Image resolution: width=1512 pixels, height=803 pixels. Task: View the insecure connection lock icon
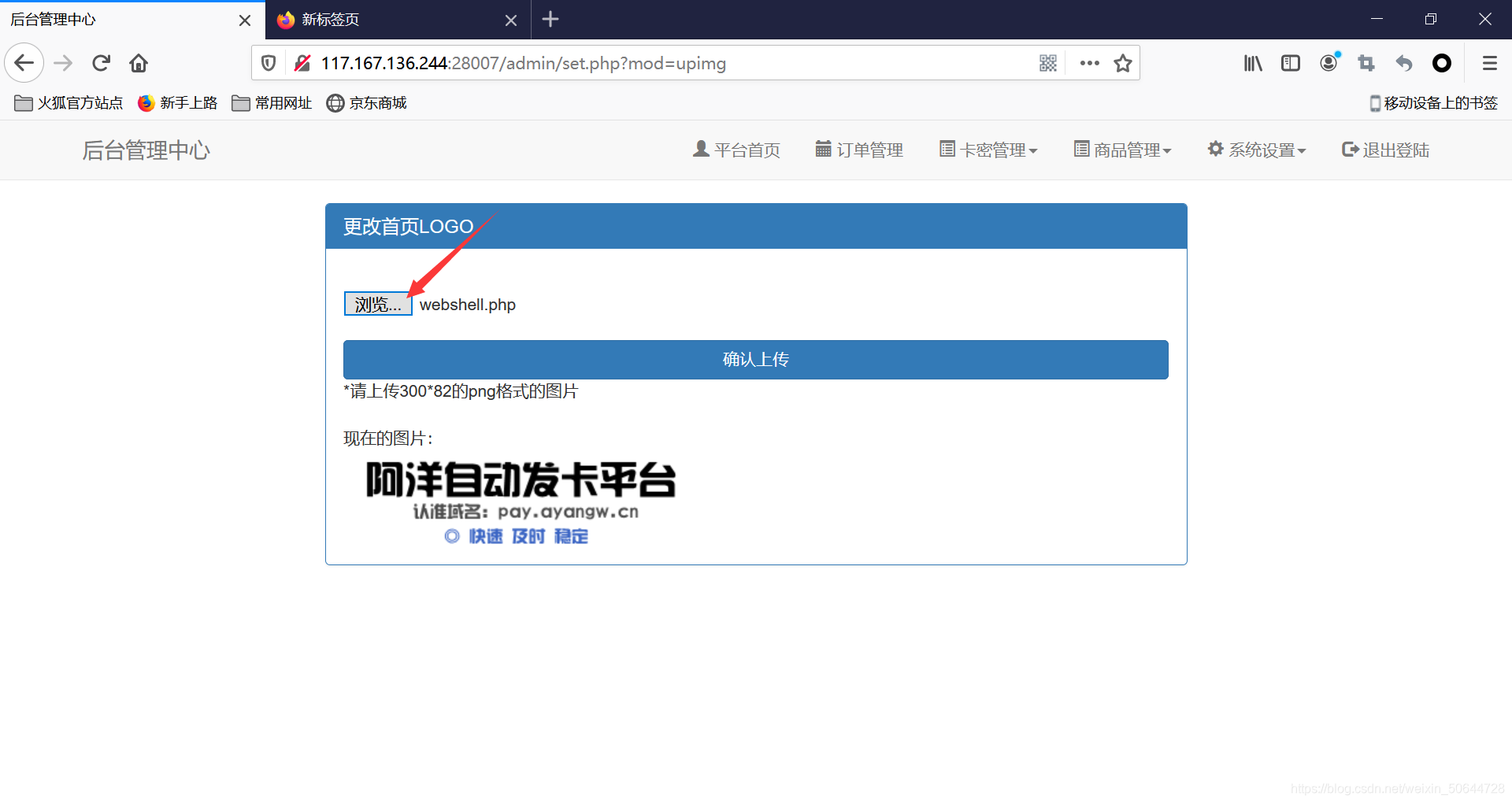point(302,63)
